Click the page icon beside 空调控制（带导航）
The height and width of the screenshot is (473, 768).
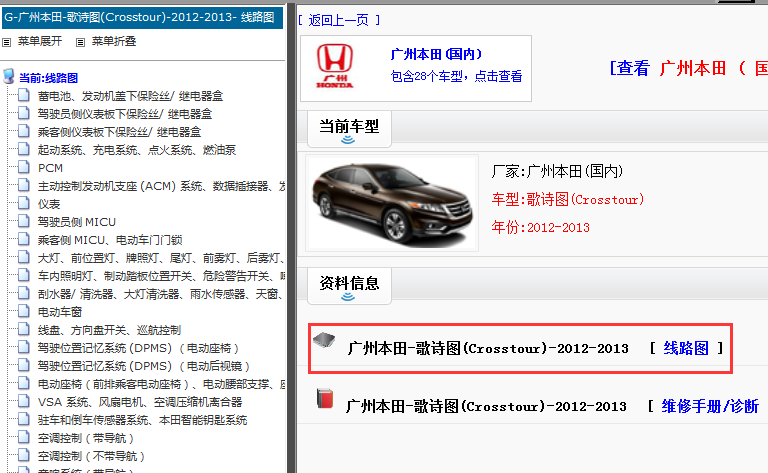24,437
